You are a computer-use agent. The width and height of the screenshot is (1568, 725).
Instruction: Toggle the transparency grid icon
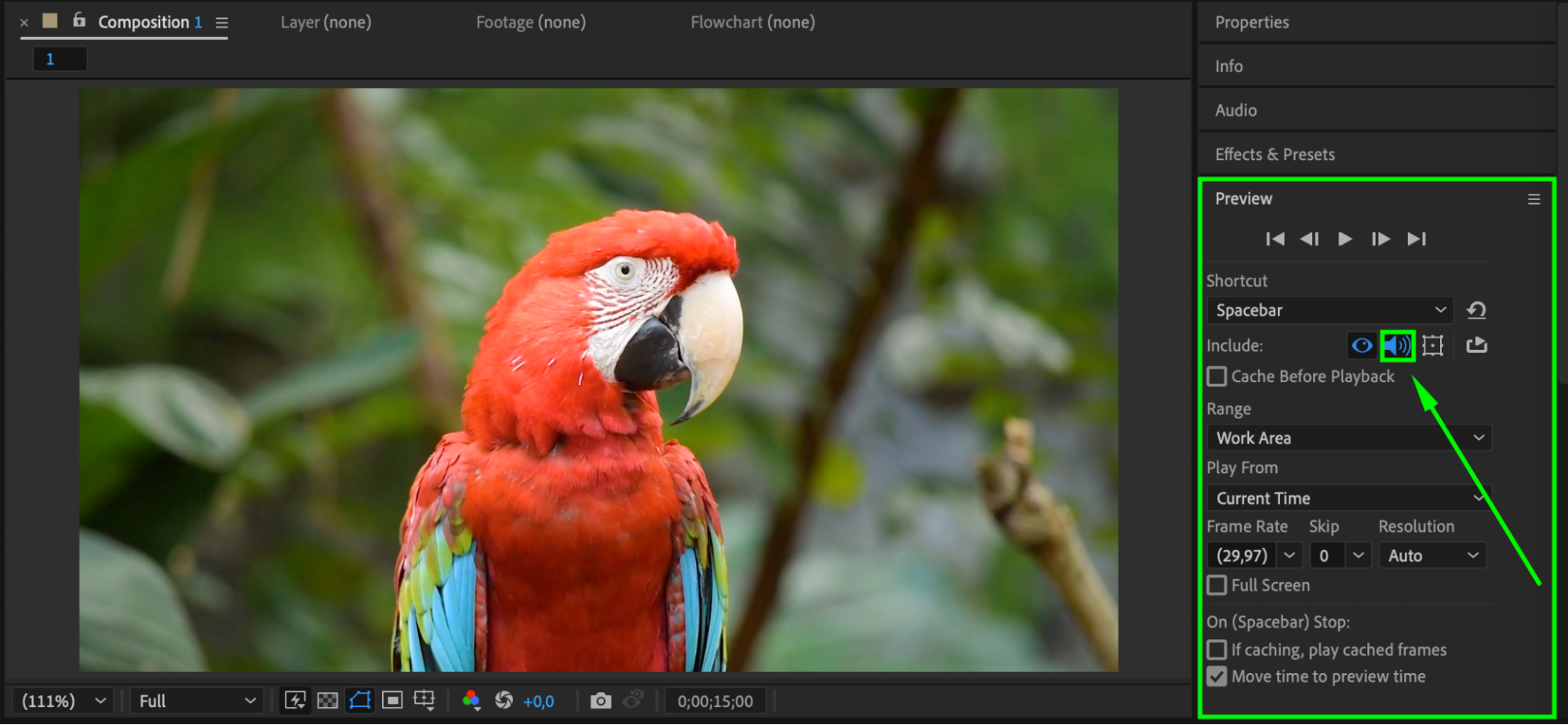tap(327, 701)
